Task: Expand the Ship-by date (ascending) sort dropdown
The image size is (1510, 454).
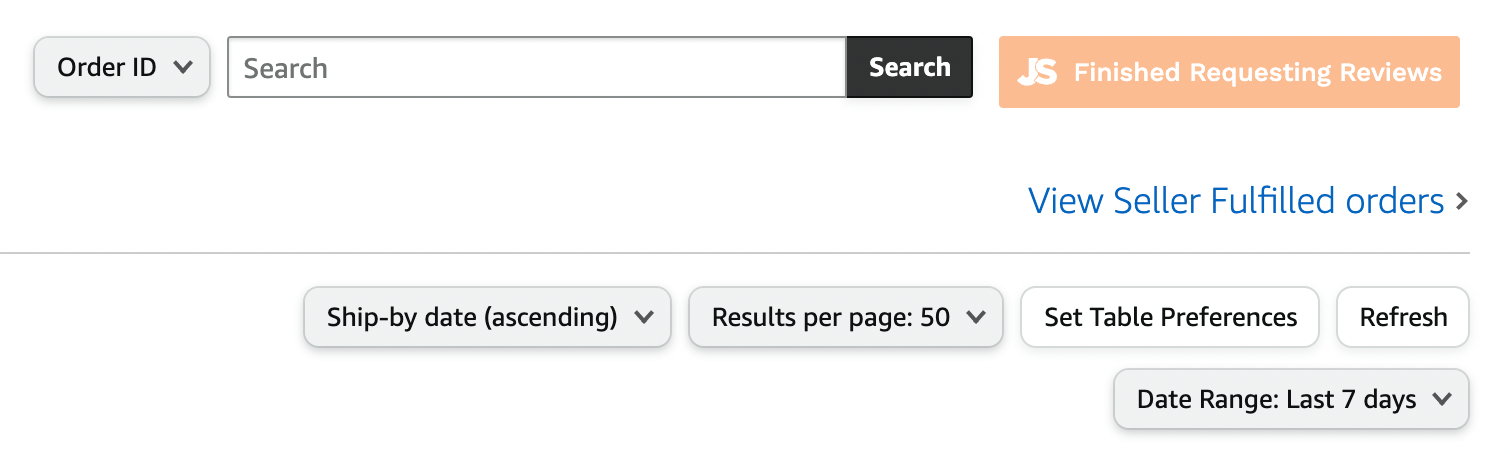Action: tap(487, 317)
